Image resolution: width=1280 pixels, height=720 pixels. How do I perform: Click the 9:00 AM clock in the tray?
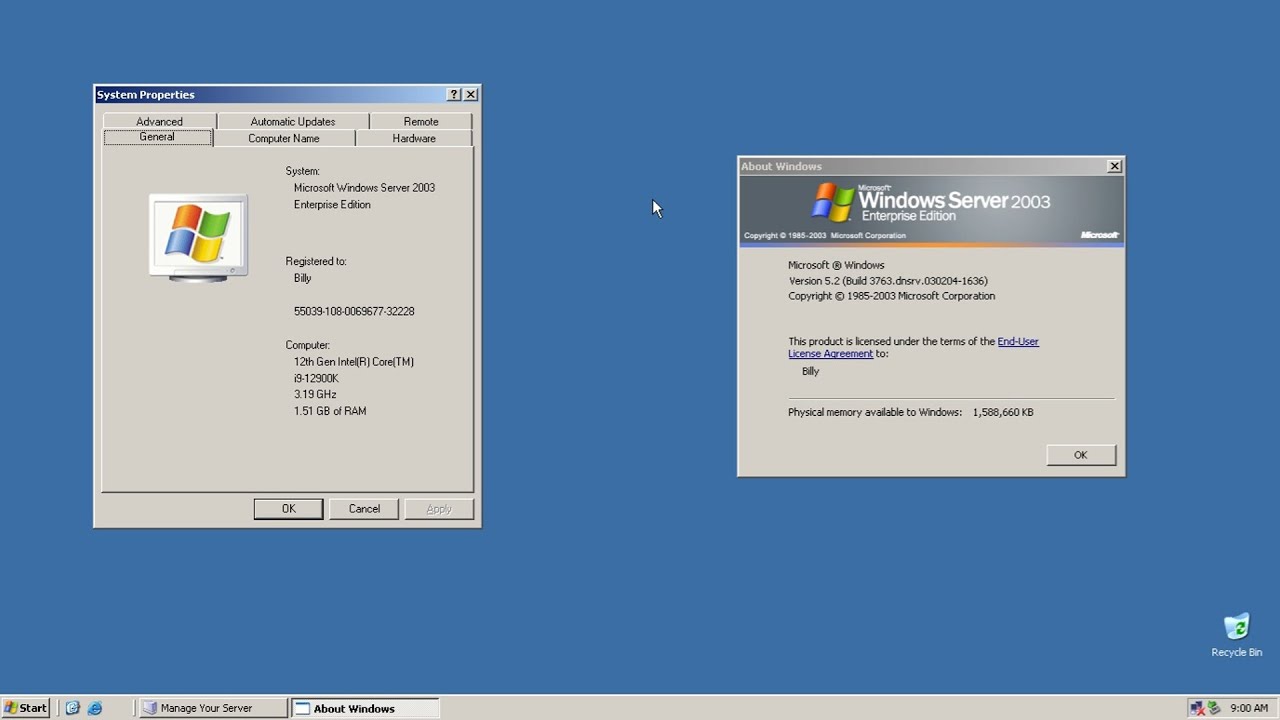coord(1249,708)
